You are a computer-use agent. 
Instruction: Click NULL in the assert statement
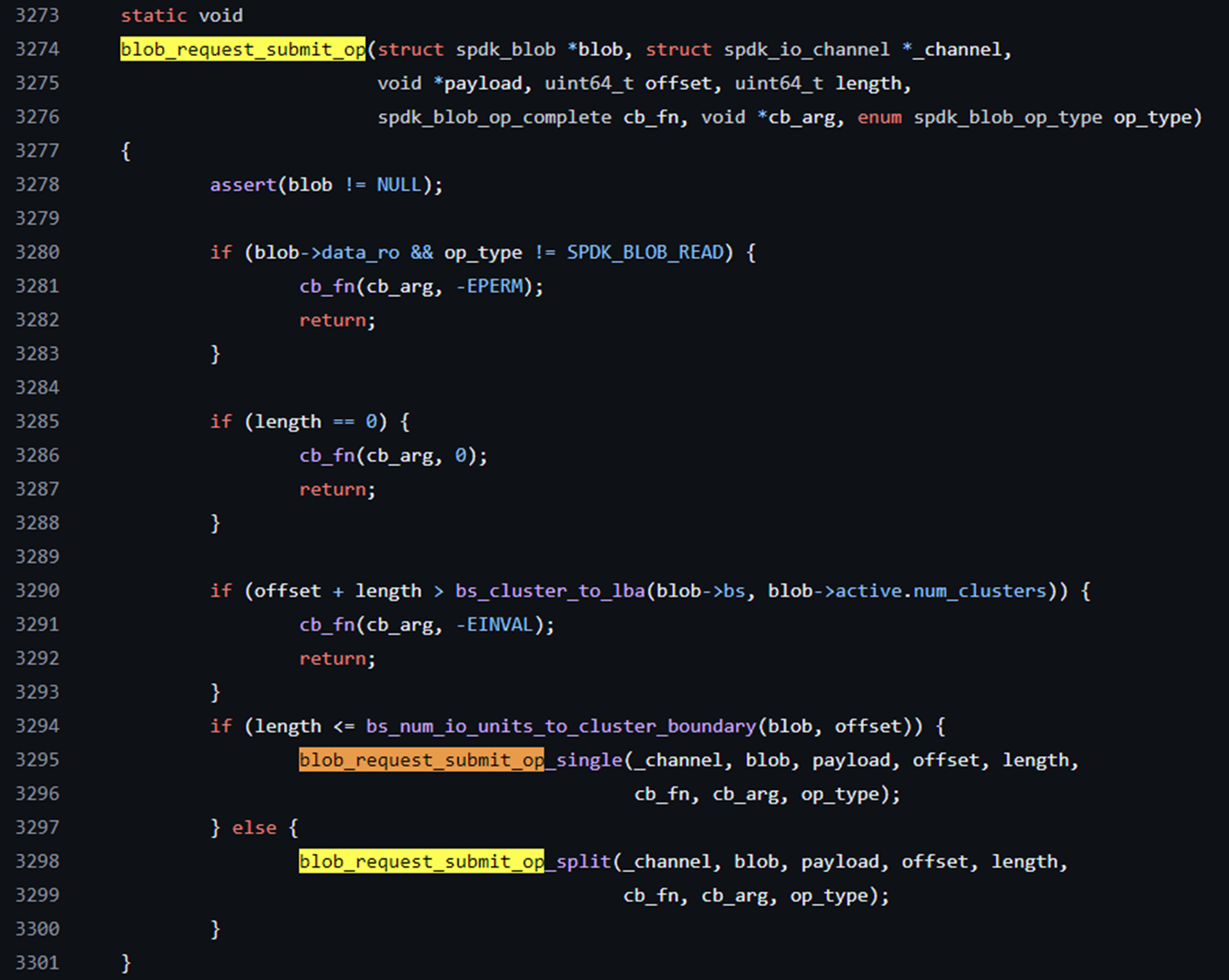399,185
